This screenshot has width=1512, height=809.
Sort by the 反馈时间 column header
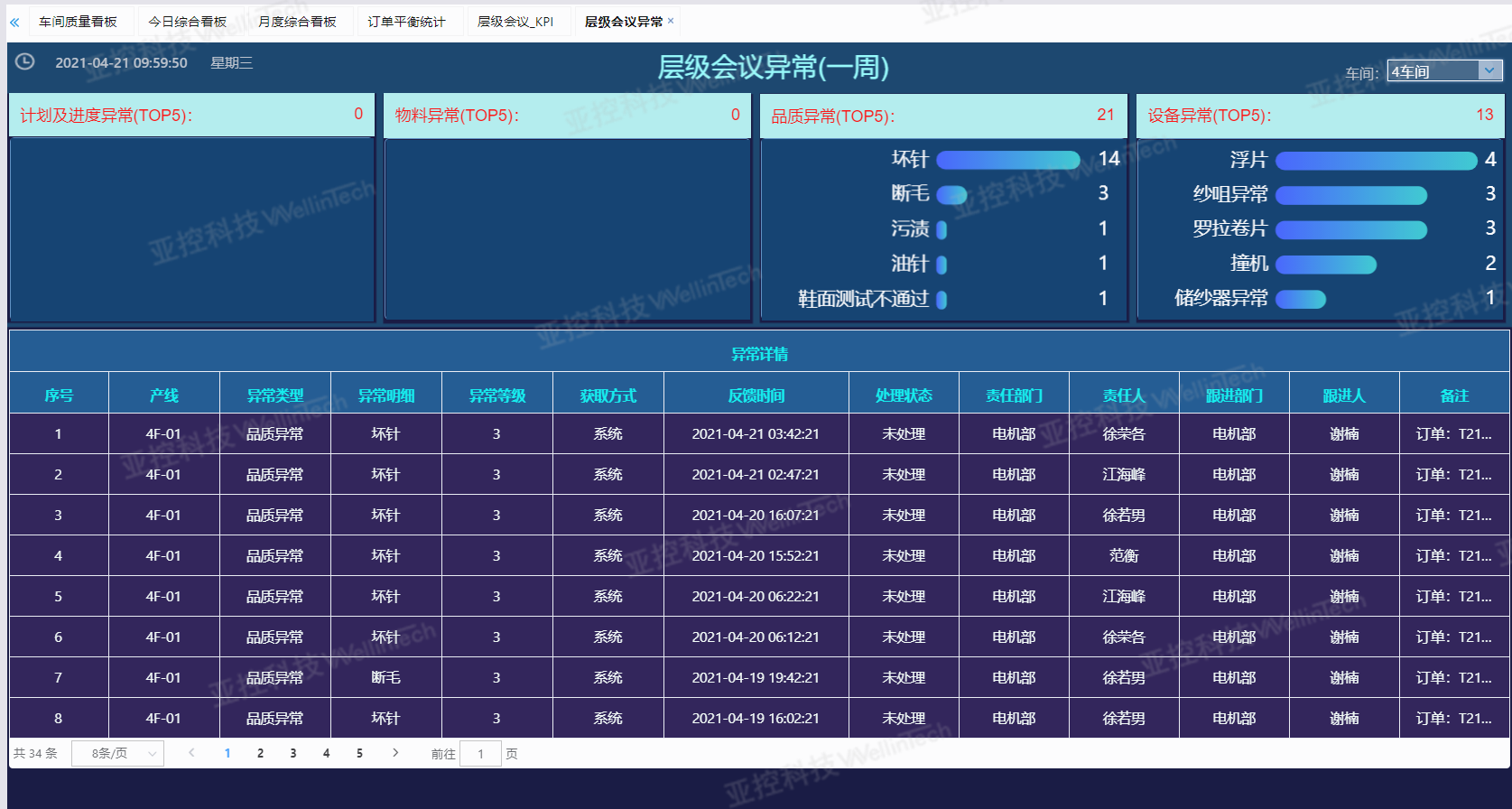coord(756,395)
